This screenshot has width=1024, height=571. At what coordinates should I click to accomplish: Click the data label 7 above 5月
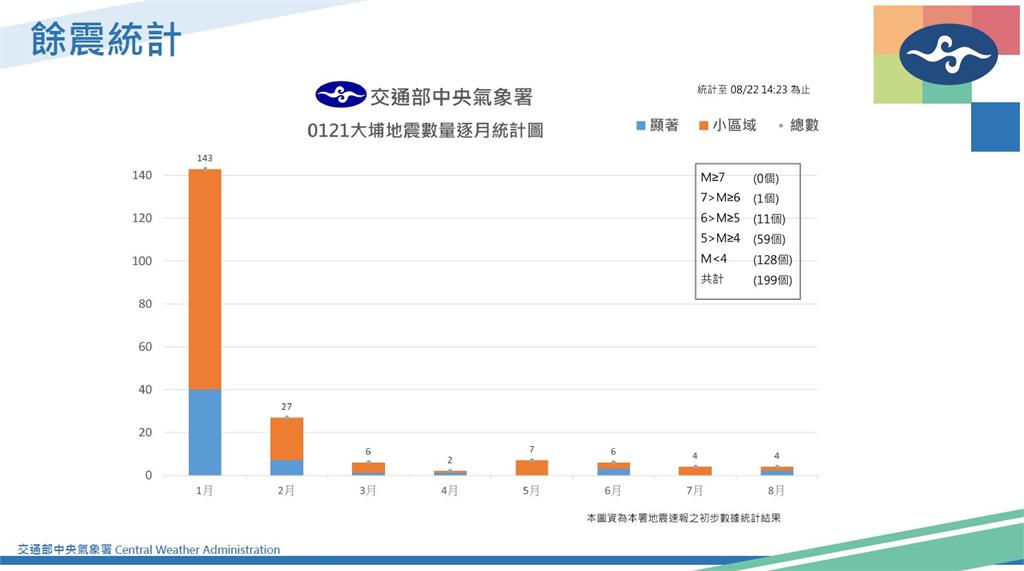(x=532, y=449)
